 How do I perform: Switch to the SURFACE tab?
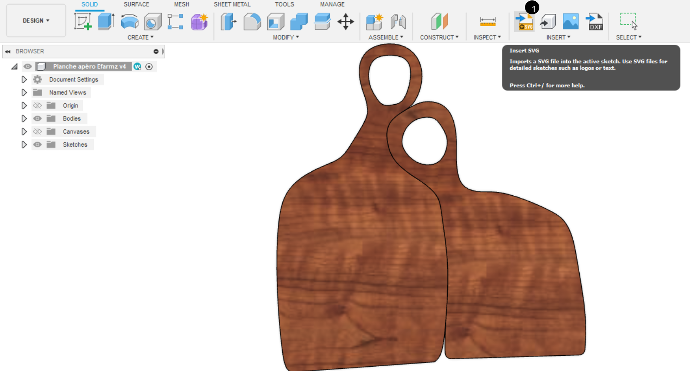(136, 4)
